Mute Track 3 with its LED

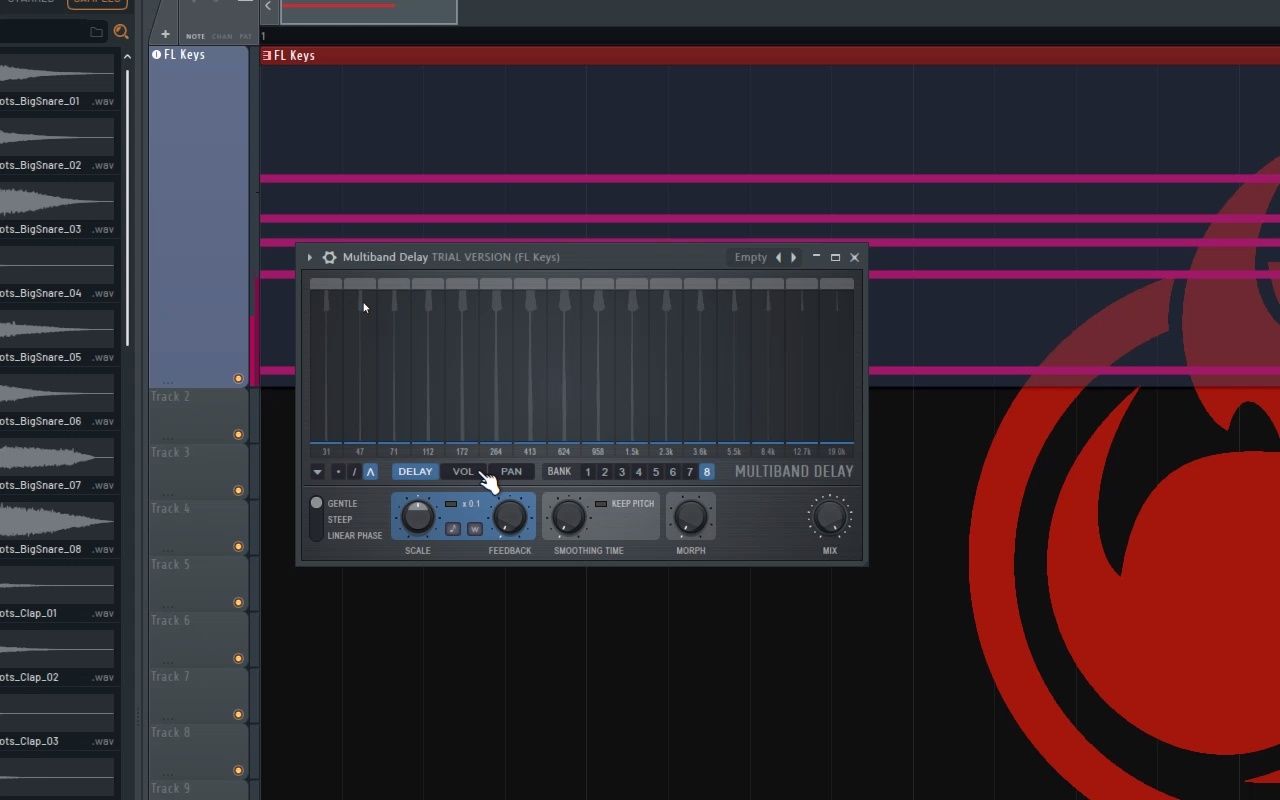238,491
